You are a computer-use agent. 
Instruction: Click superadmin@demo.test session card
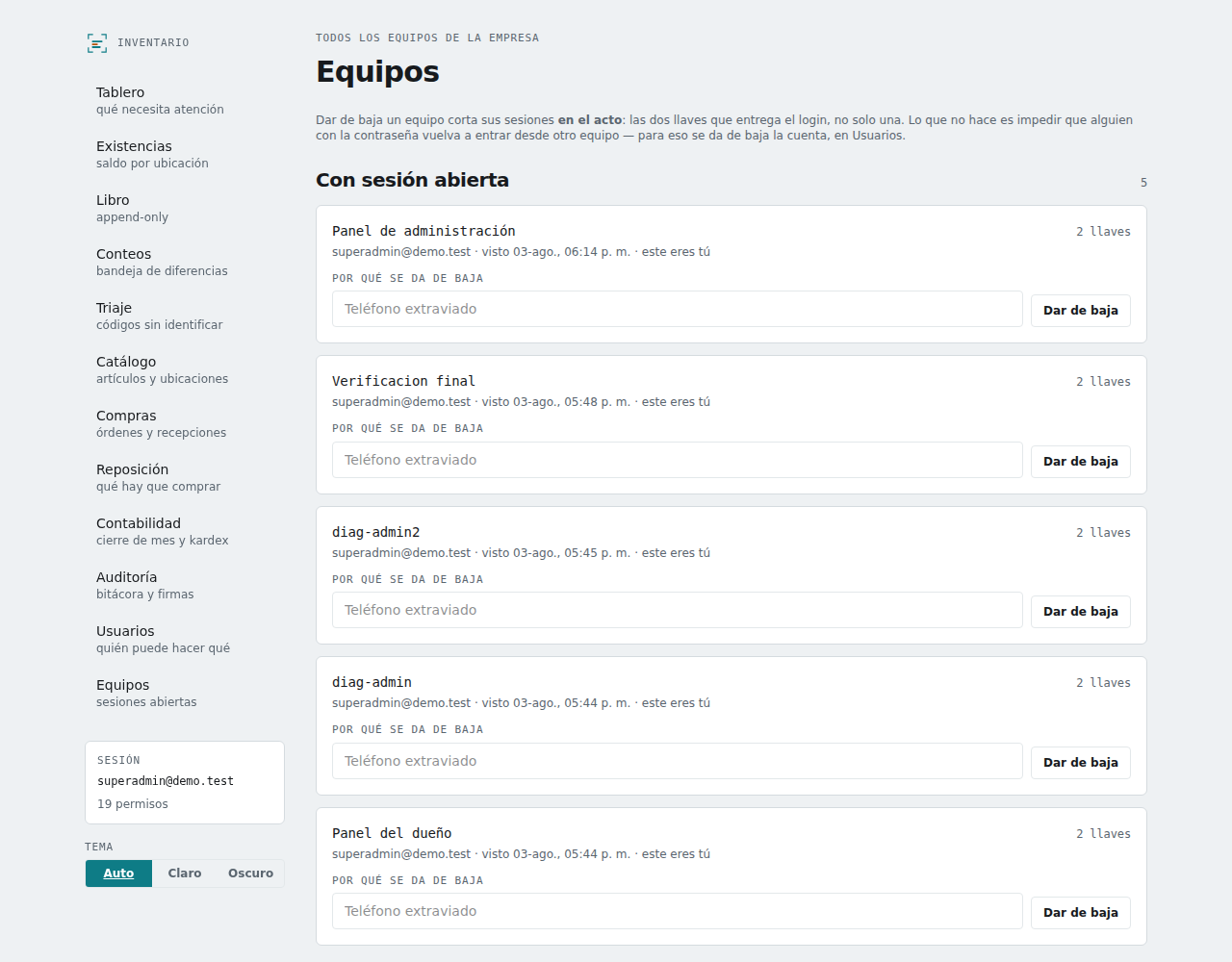(185, 782)
